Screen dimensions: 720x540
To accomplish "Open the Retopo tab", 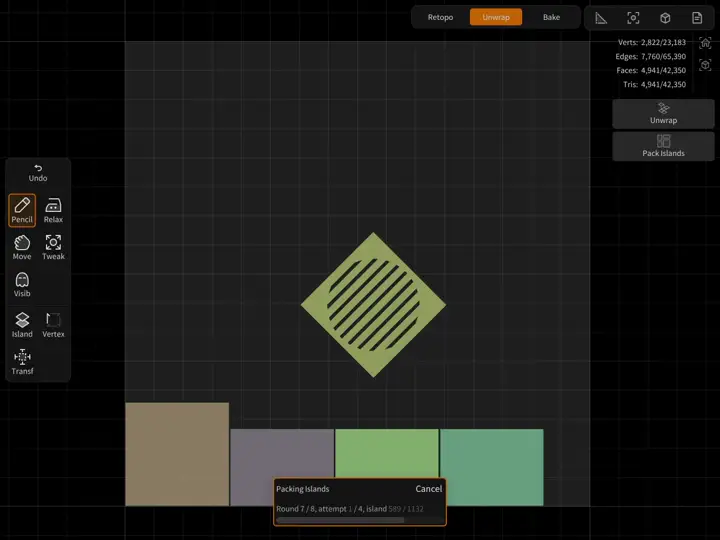I will [440, 17].
